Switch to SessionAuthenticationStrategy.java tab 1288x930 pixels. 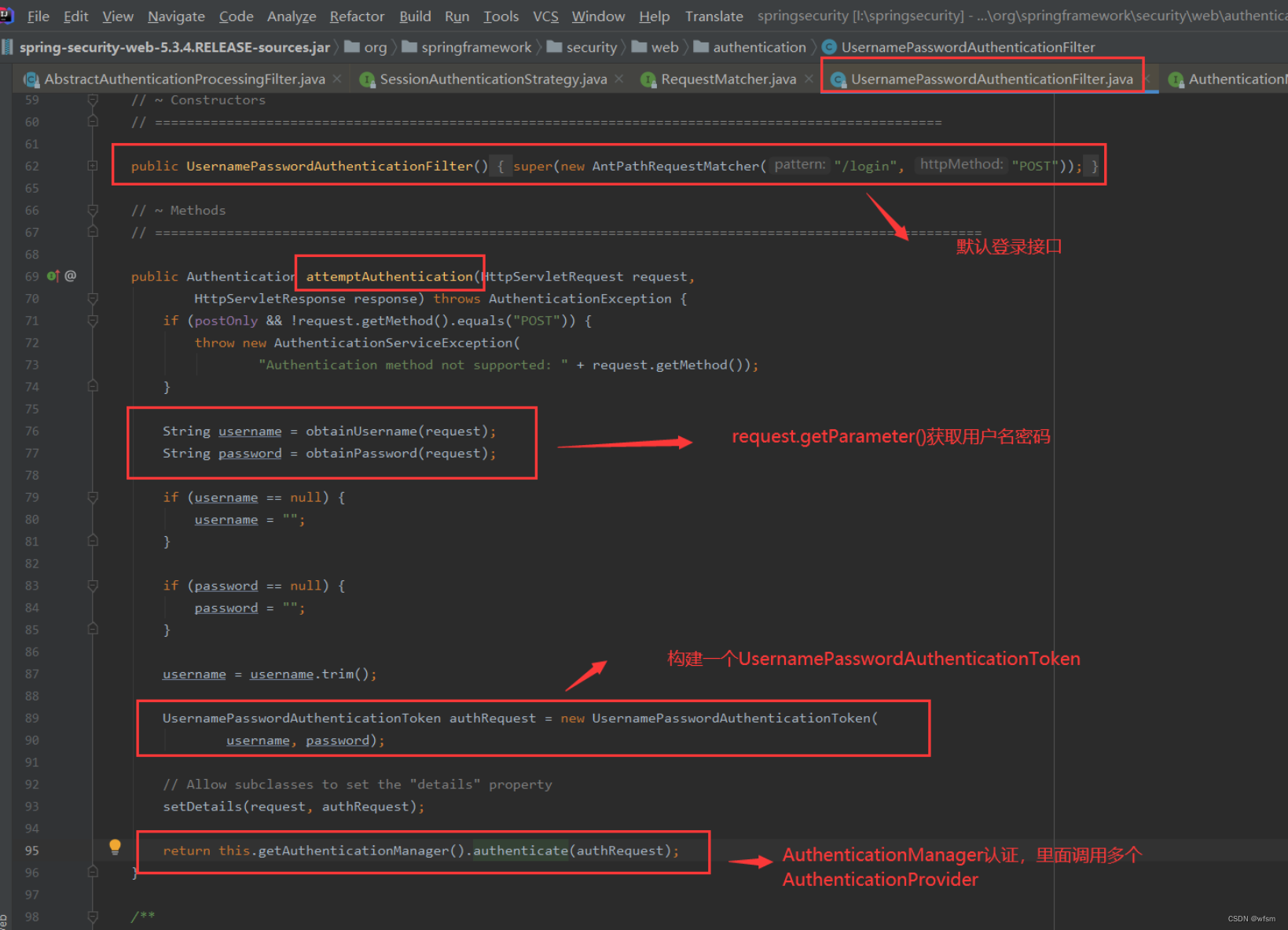[x=494, y=79]
